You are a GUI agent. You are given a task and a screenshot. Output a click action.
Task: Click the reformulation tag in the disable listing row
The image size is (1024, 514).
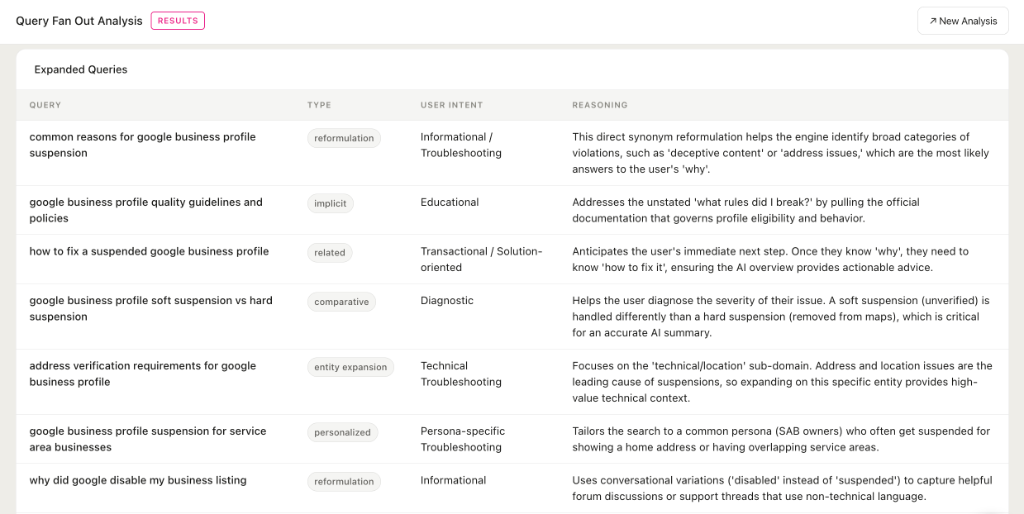point(344,482)
